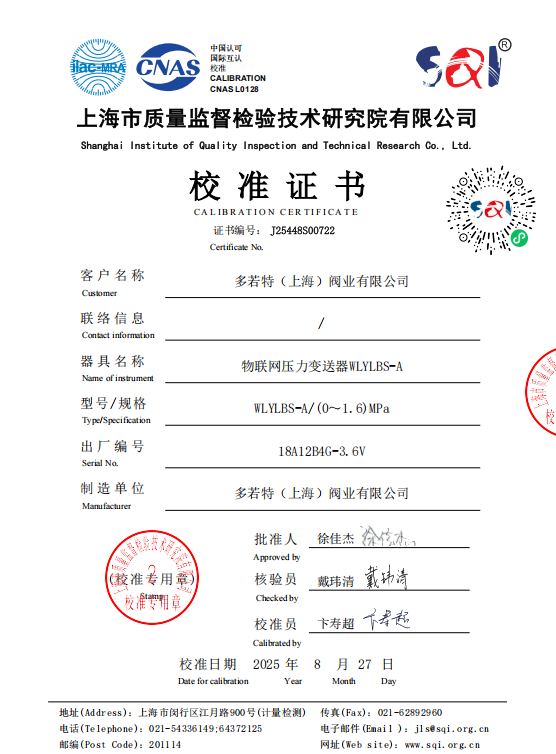Click the "Manufacturer" label
The image size is (556, 754).
coord(106,506)
